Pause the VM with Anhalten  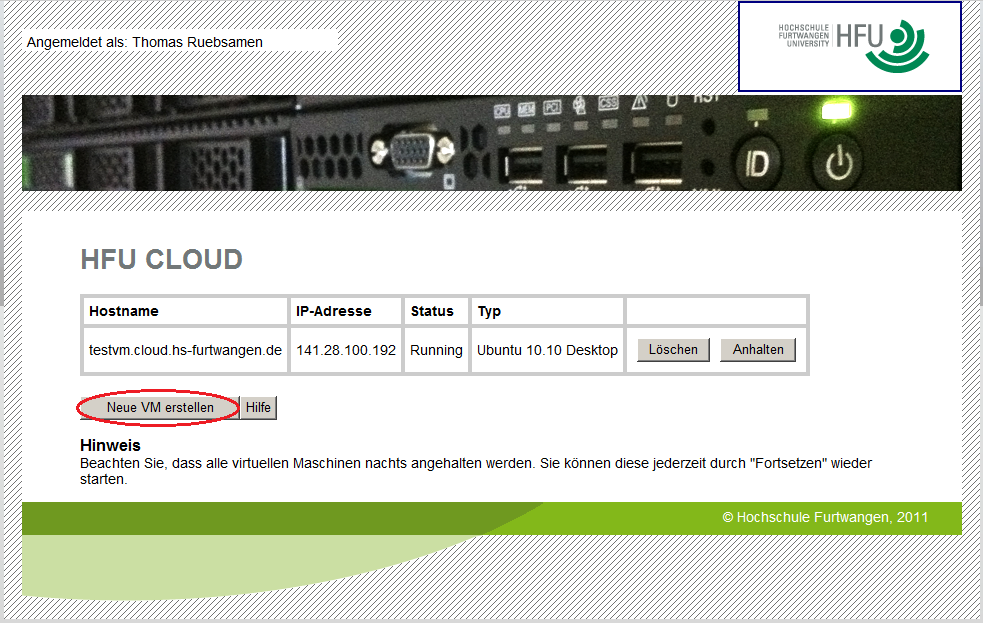(x=758, y=350)
